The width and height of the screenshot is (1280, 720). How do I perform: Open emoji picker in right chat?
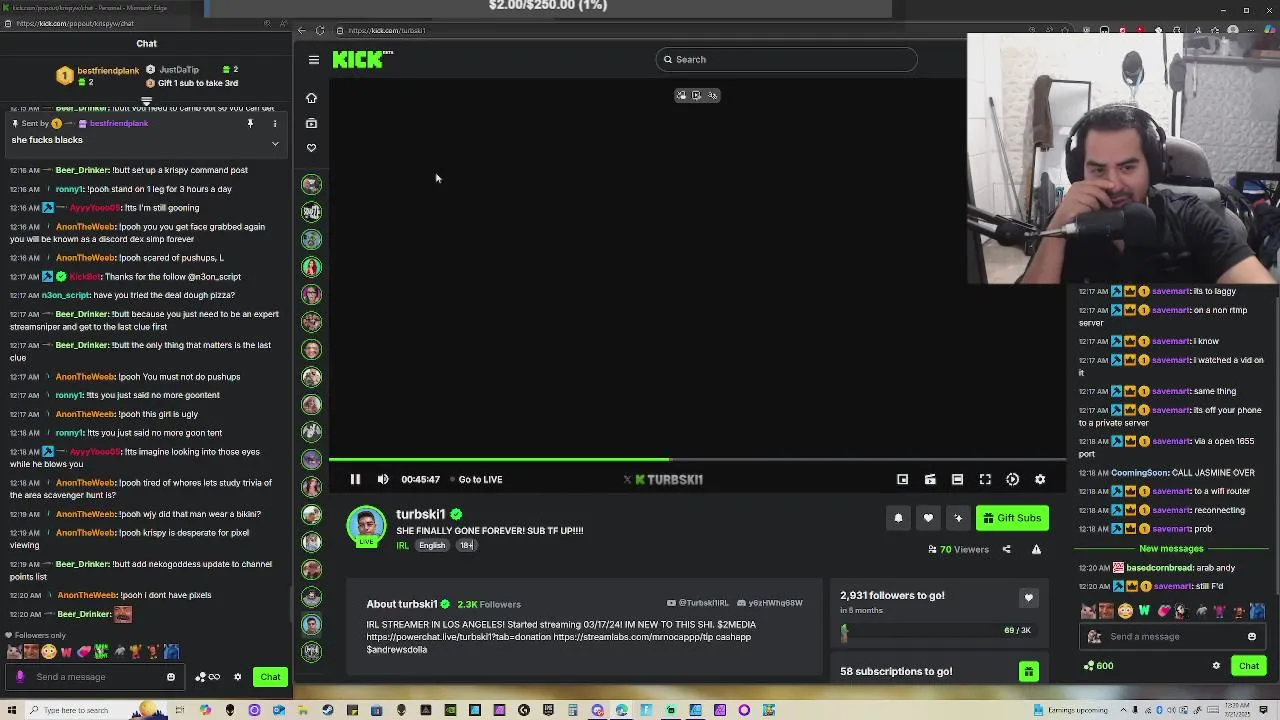[x=1252, y=637]
